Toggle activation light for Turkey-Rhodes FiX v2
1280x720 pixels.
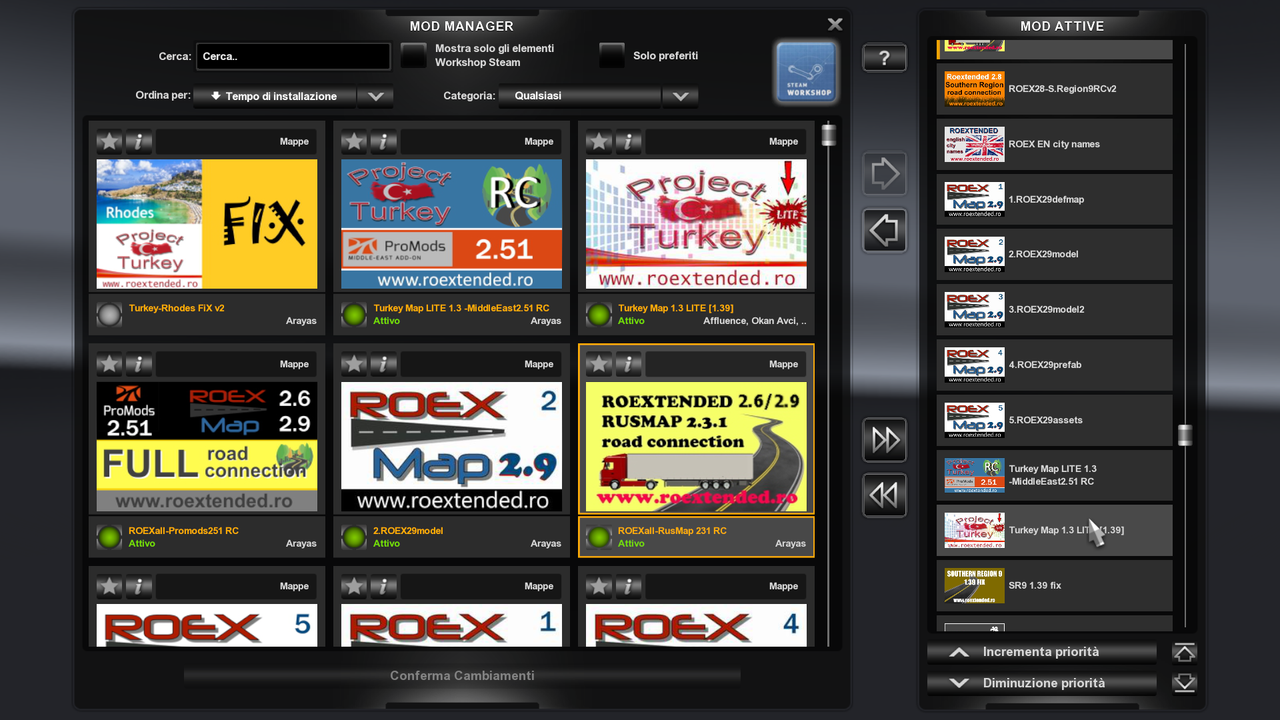click(109, 315)
